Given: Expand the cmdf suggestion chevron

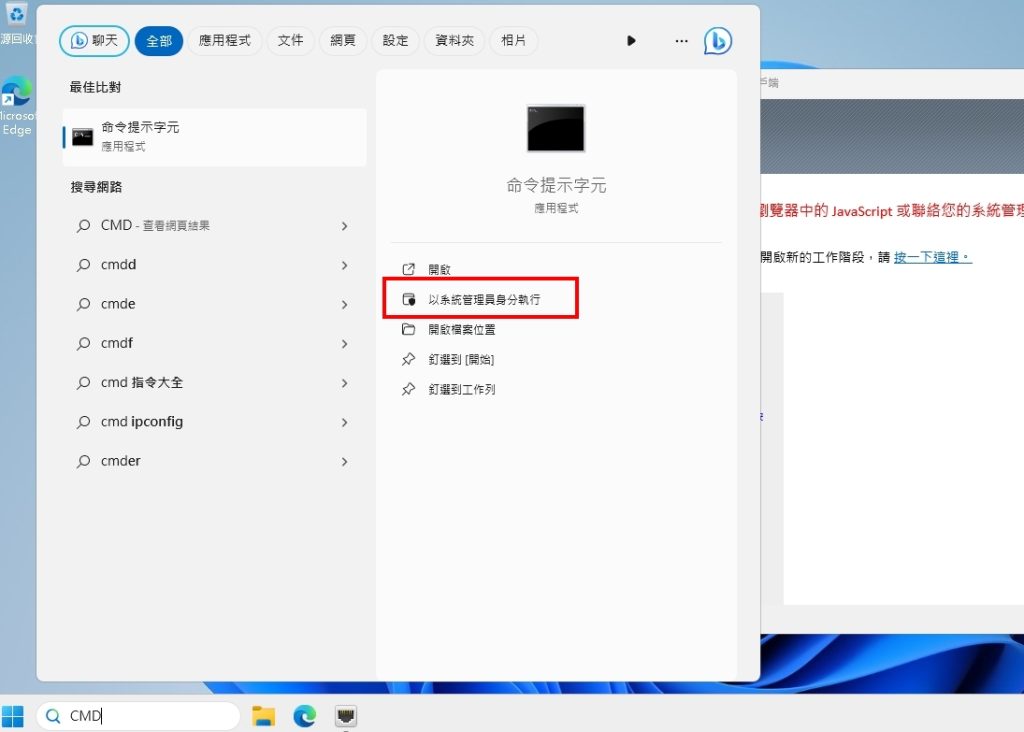Looking at the screenshot, I should coord(344,343).
